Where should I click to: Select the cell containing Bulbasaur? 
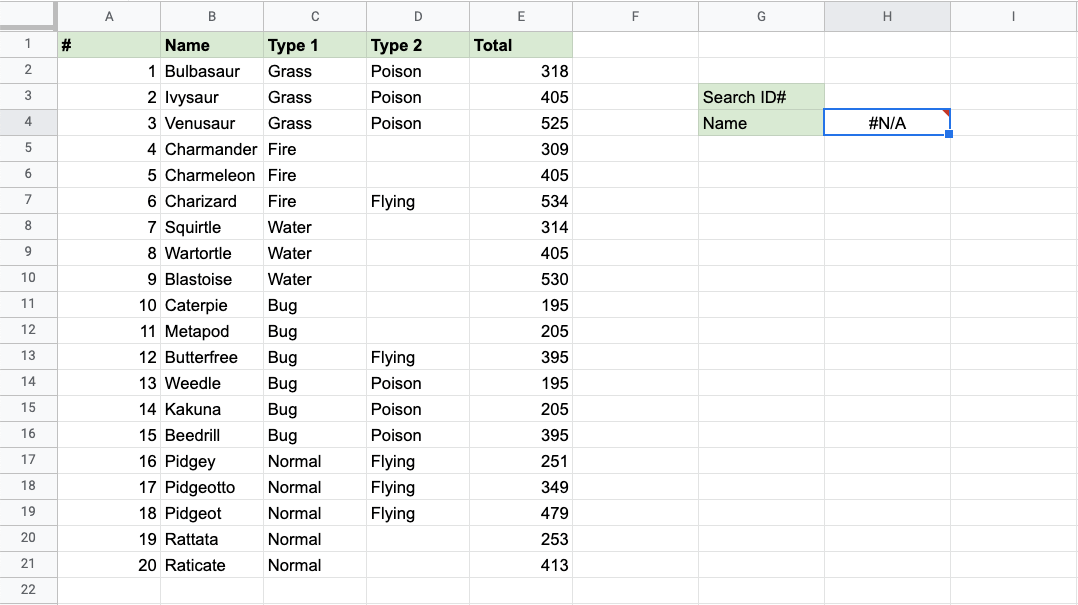(x=211, y=71)
